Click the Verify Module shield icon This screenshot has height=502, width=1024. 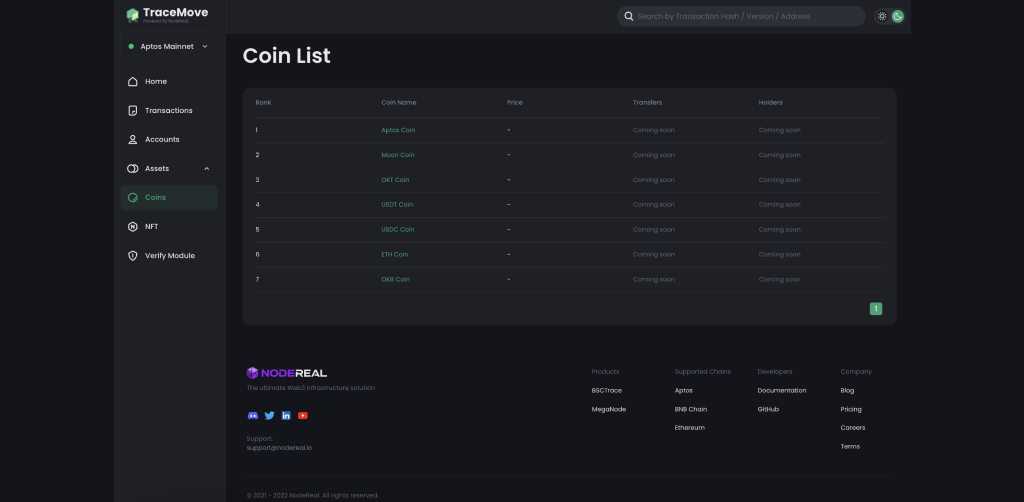tap(133, 256)
